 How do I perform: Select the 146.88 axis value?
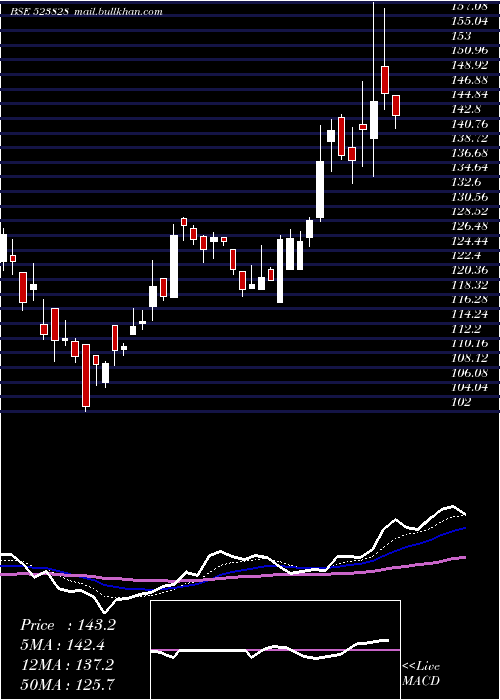pos(469,80)
